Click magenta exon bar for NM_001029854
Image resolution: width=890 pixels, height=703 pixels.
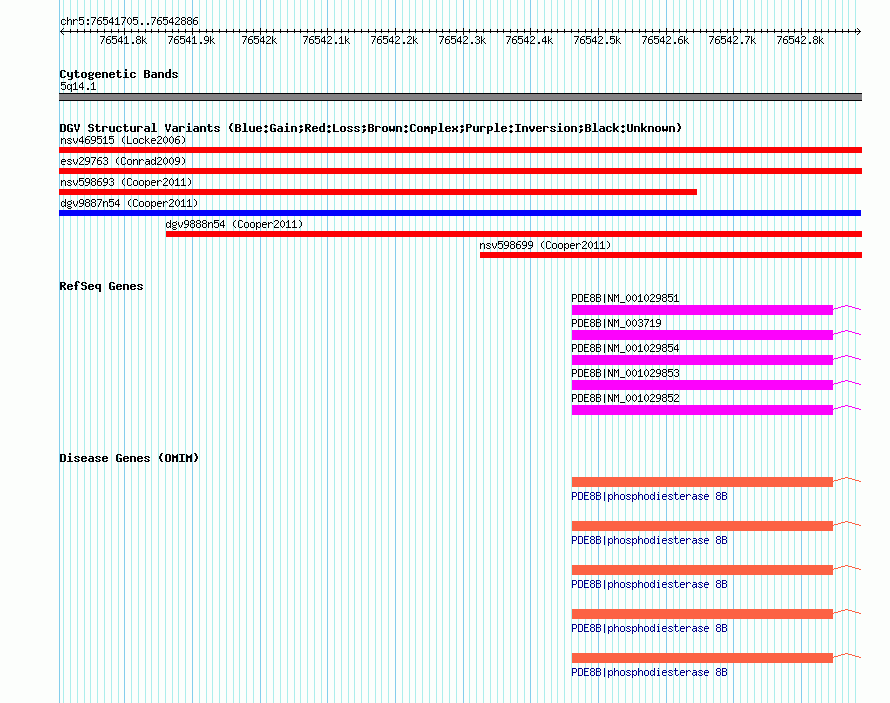coord(702,360)
